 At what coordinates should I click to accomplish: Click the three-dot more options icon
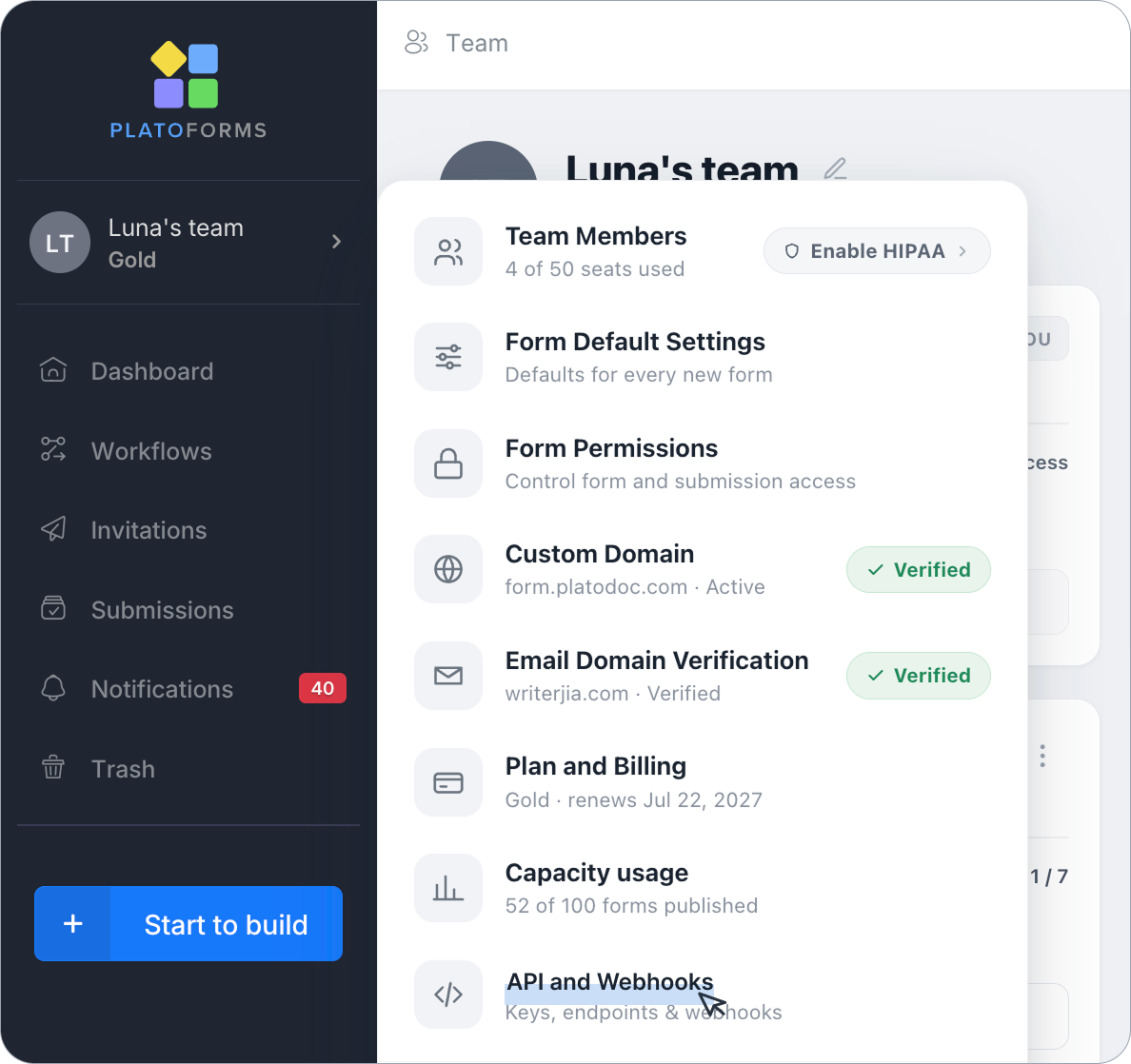click(1042, 756)
